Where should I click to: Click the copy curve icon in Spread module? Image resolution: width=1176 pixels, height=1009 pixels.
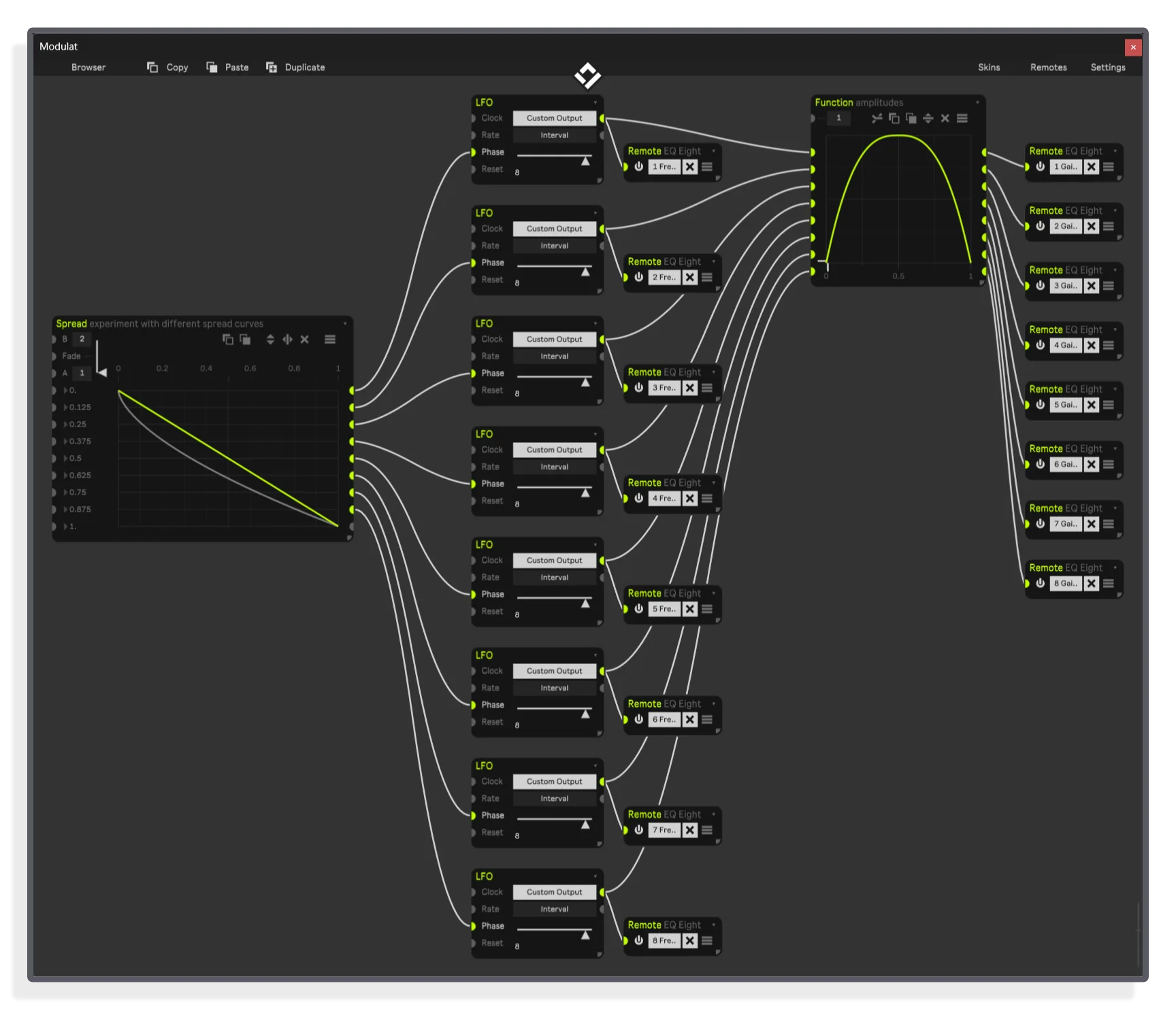click(x=228, y=340)
